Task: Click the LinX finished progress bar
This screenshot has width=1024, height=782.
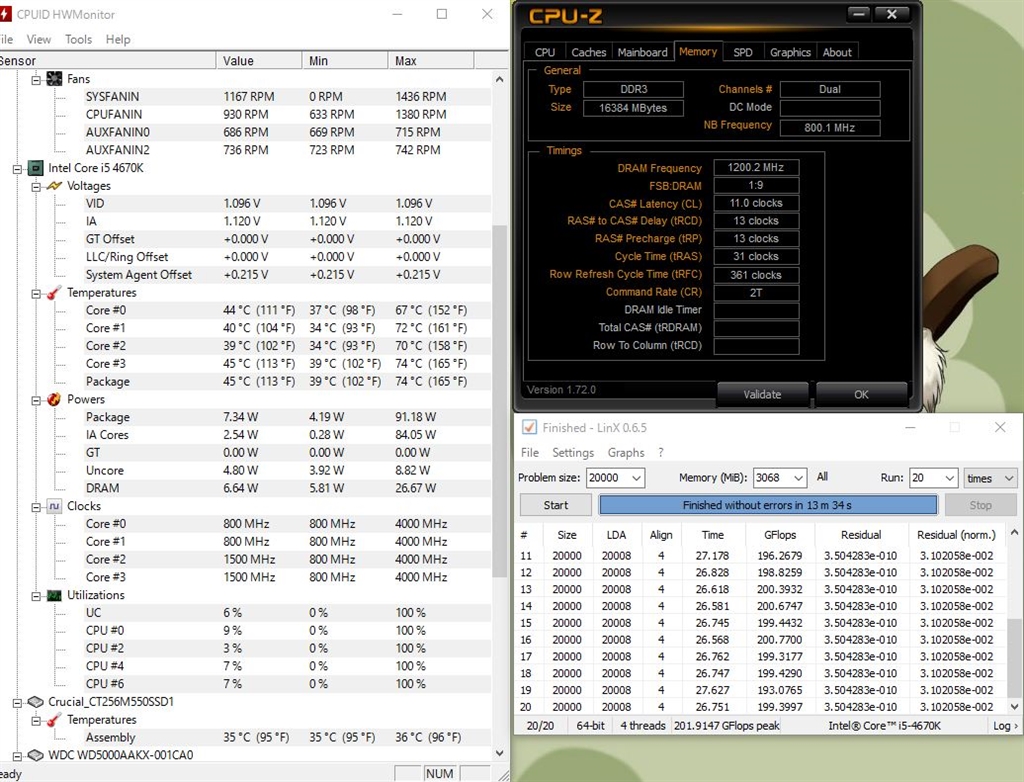Action: point(767,505)
